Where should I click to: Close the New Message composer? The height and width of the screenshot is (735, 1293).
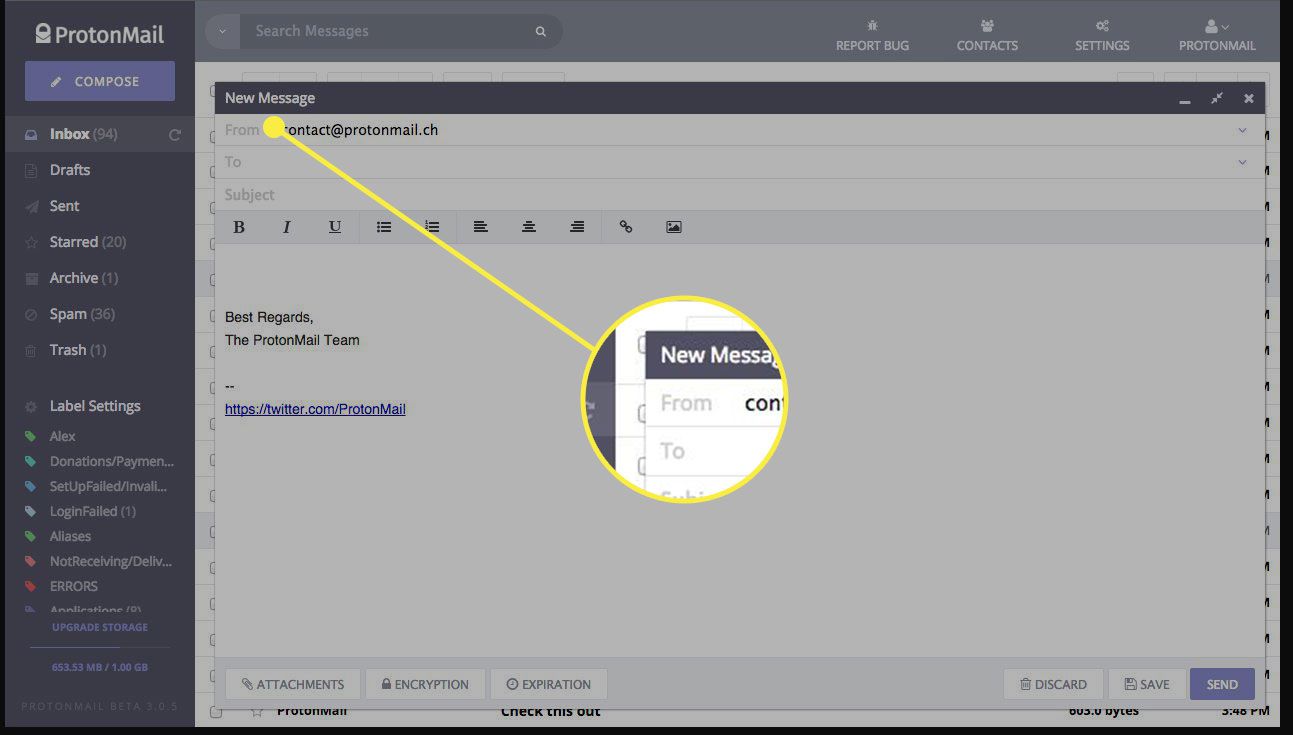click(x=1249, y=98)
